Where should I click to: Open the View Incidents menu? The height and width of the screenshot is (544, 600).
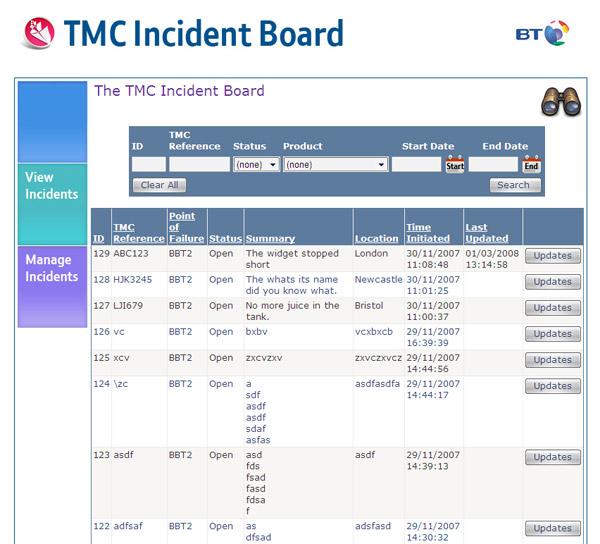(x=52, y=204)
